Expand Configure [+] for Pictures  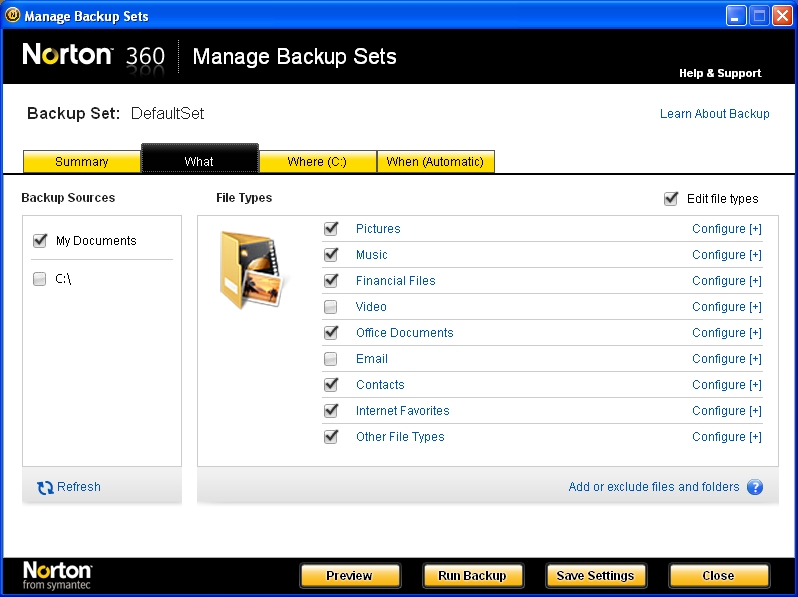727,229
